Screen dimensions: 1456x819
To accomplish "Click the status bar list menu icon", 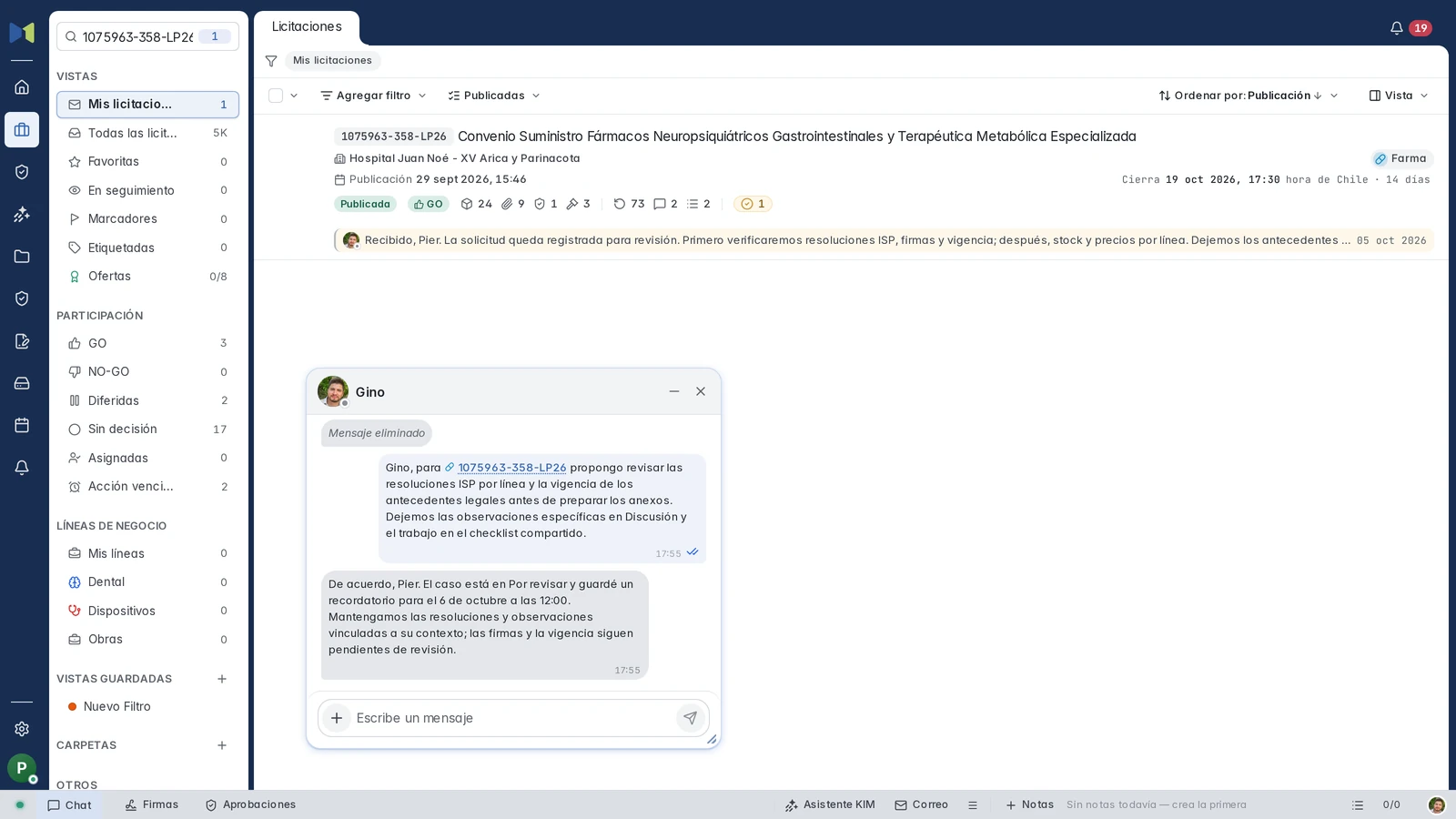I will click(x=973, y=805).
